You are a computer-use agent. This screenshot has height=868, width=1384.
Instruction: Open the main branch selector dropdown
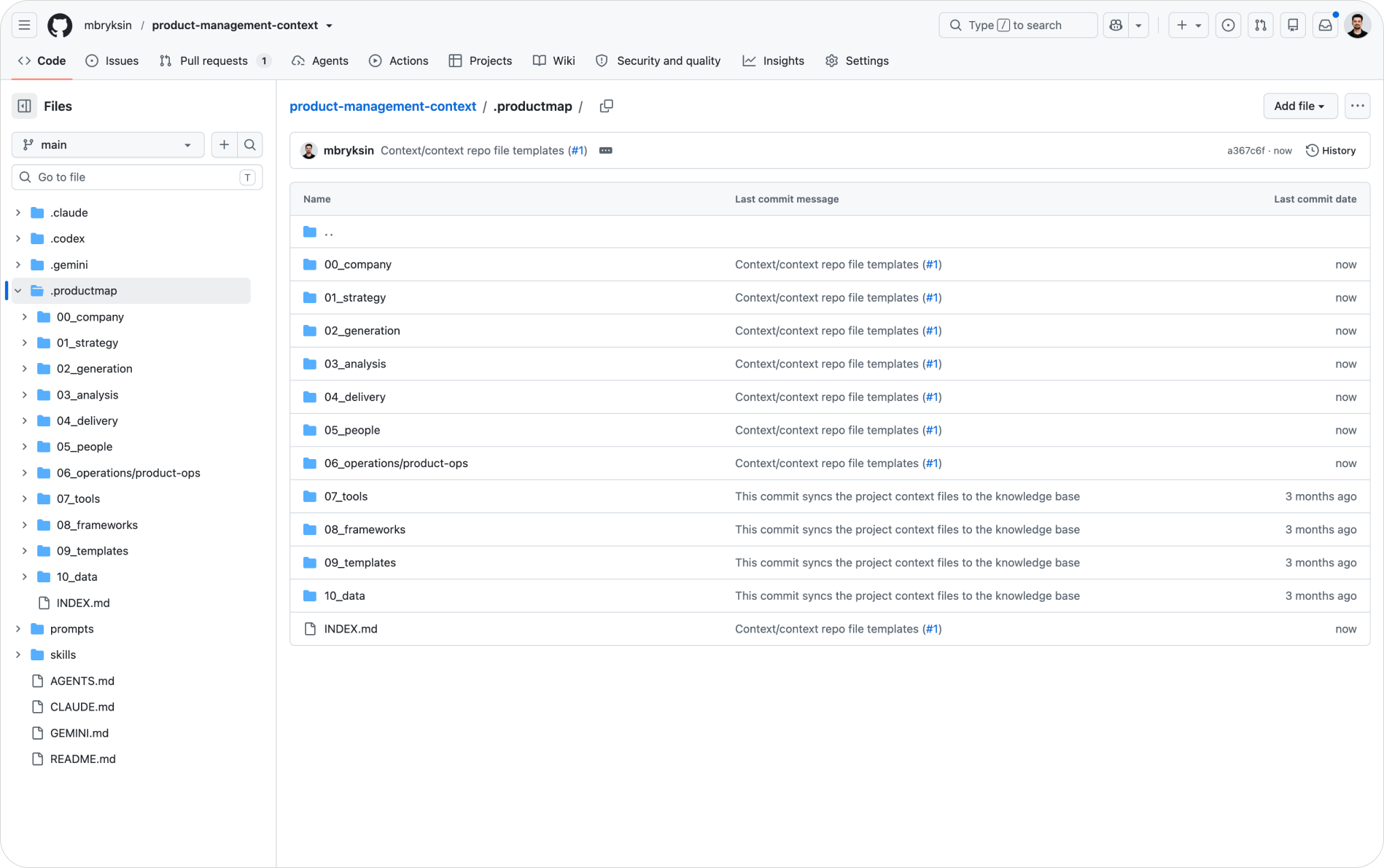[108, 144]
